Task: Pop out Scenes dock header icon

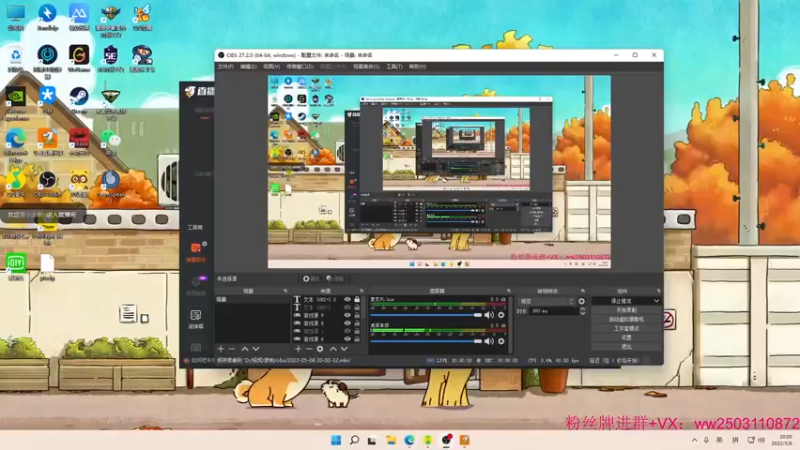Action: (x=285, y=291)
